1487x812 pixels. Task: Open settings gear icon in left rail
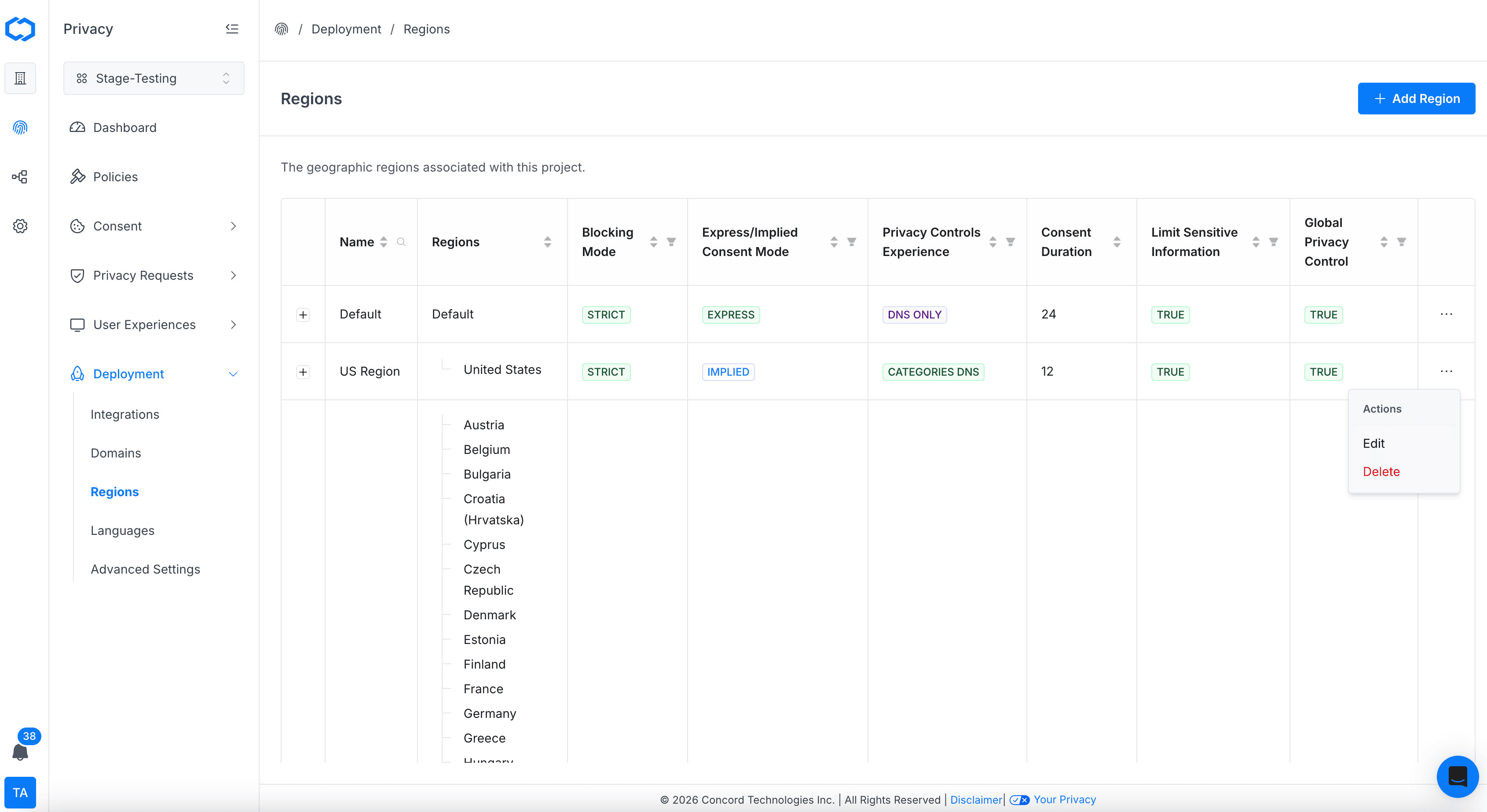20,226
